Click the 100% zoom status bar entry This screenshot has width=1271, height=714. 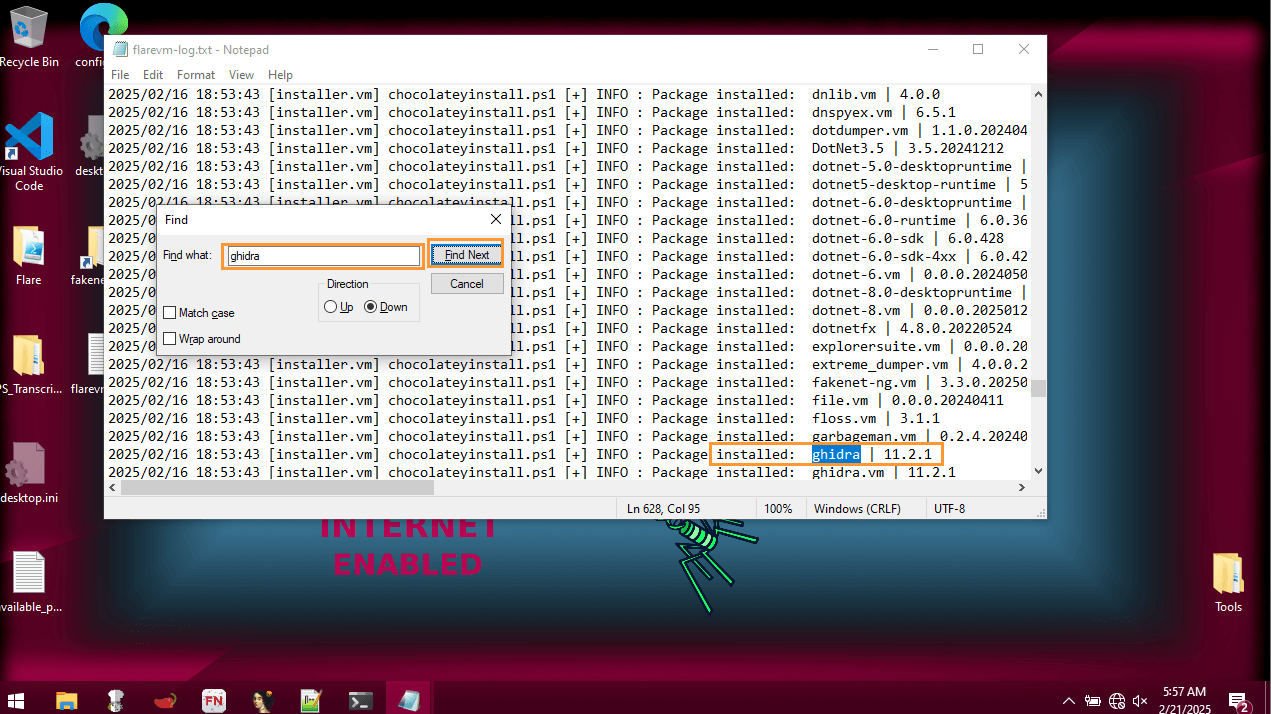tap(778, 509)
